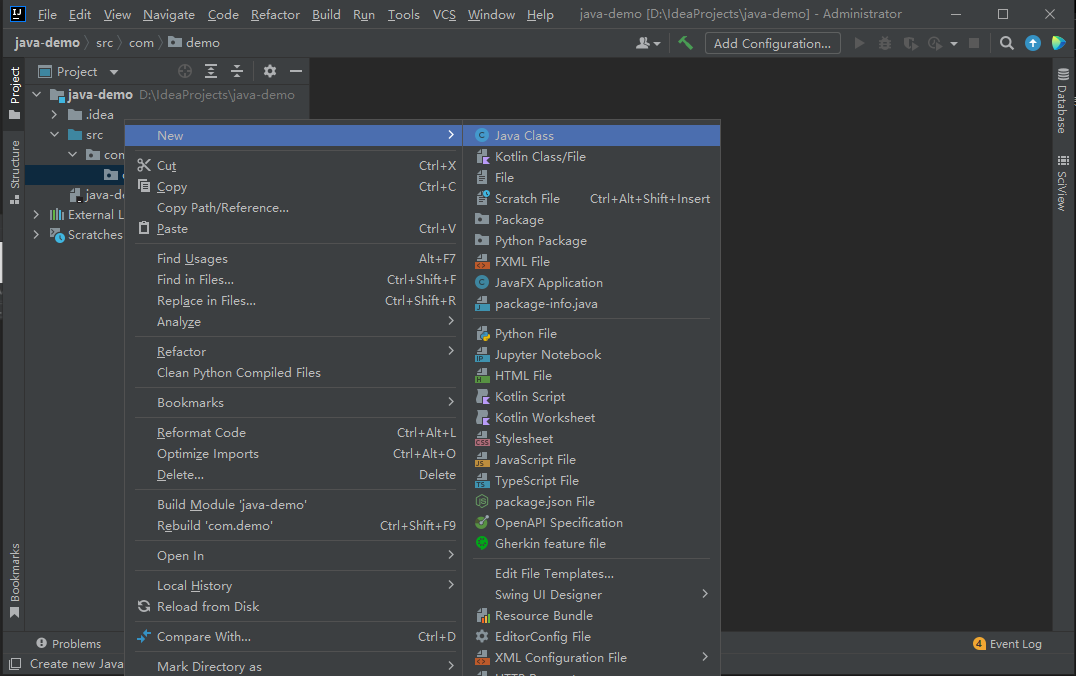
Task: Click Copy in the context menu
Action: point(296,187)
